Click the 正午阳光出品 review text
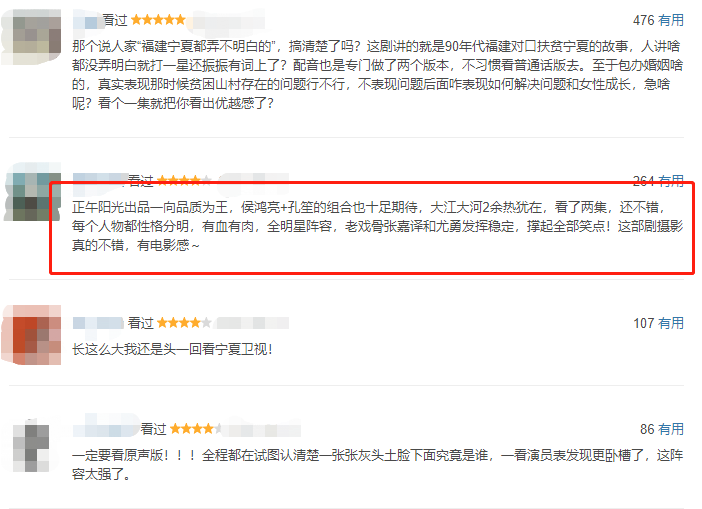This screenshot has width=702, height=509. pyautogui.click(x=377, y=226)
